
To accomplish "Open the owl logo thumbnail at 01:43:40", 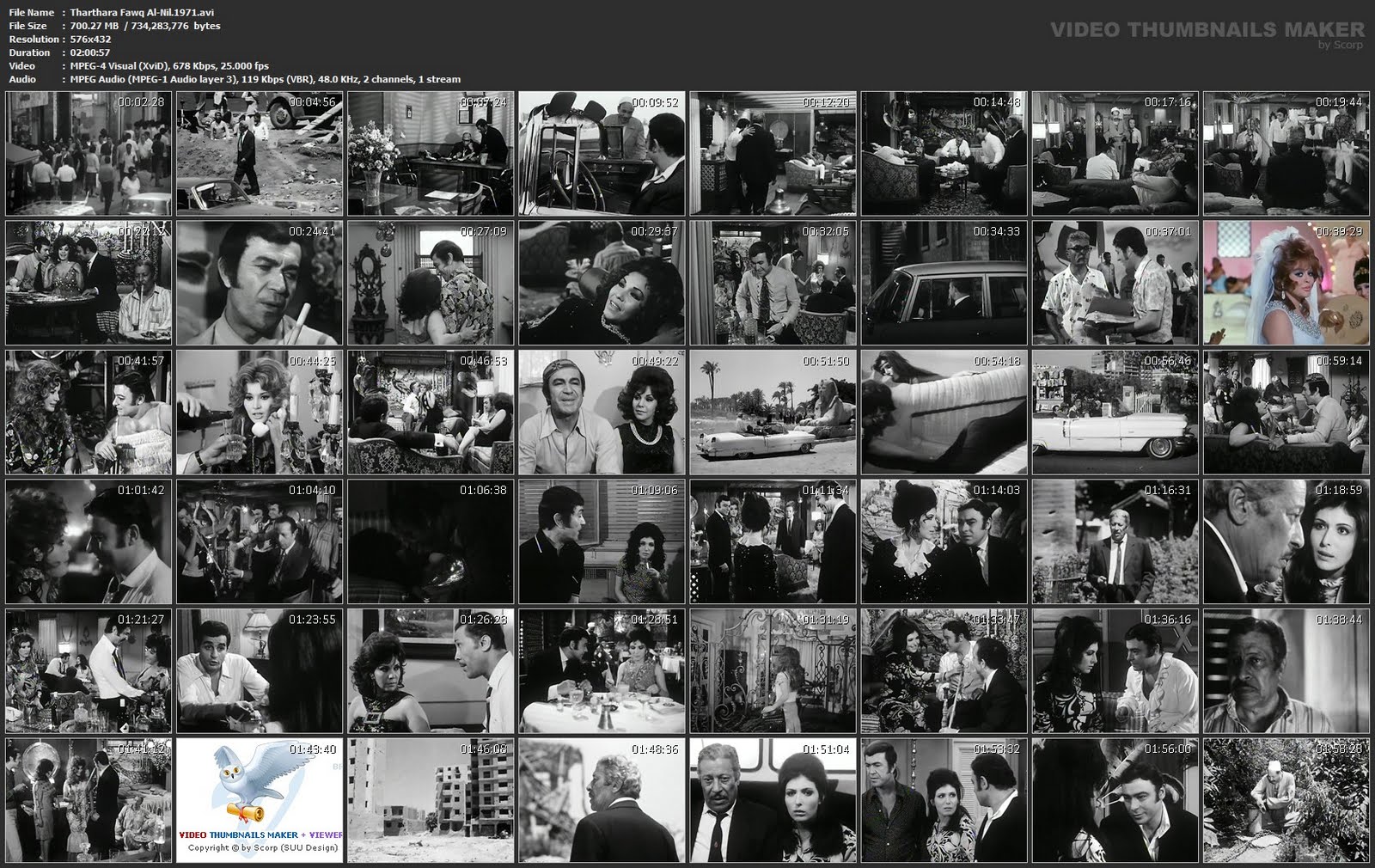I will coord(260,800).
